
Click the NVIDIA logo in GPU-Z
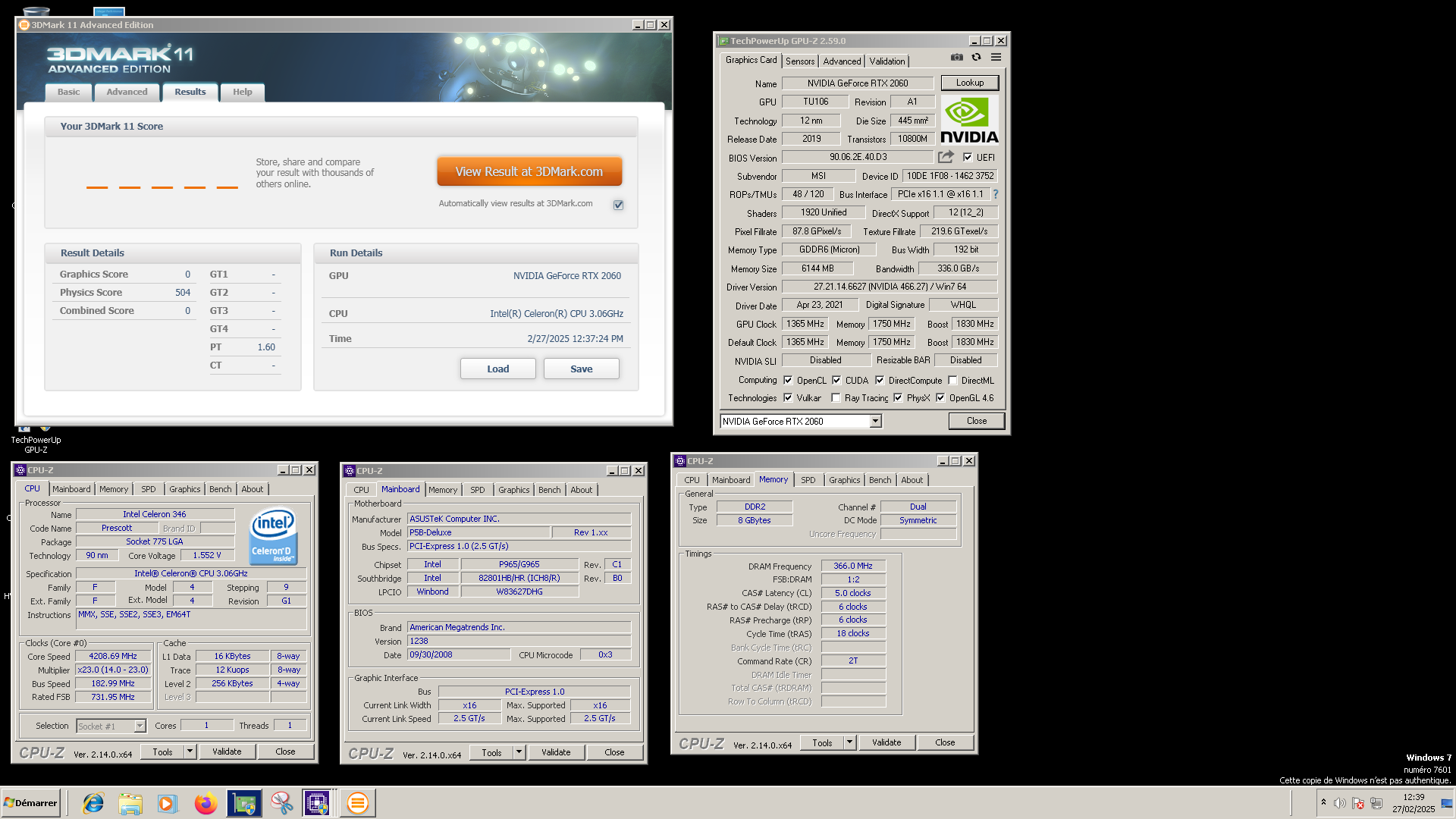click(969, 121)
